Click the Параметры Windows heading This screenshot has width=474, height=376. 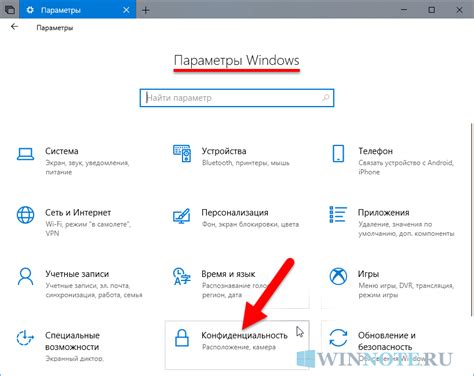click(x=237, y=60)
